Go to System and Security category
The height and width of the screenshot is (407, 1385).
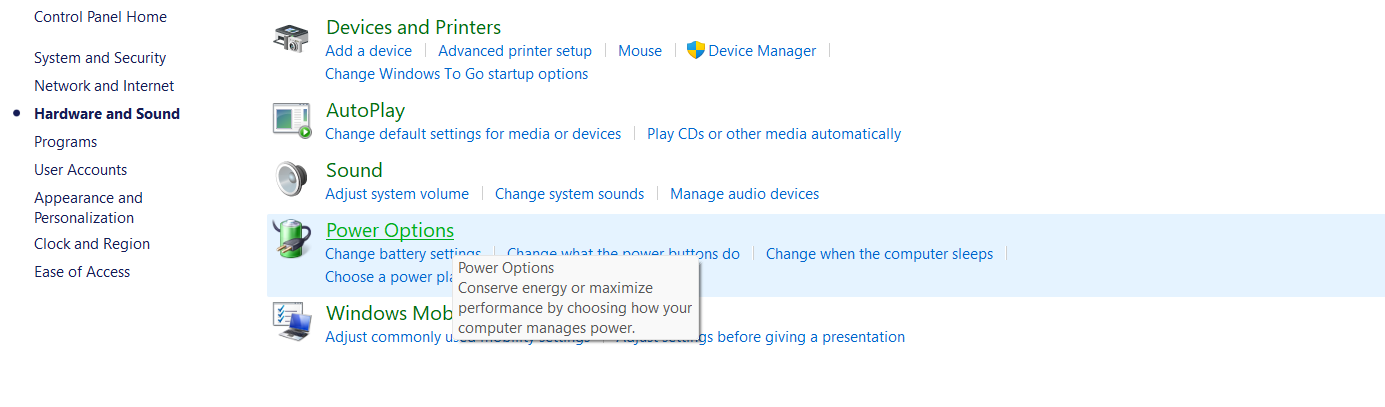(100, 58)
